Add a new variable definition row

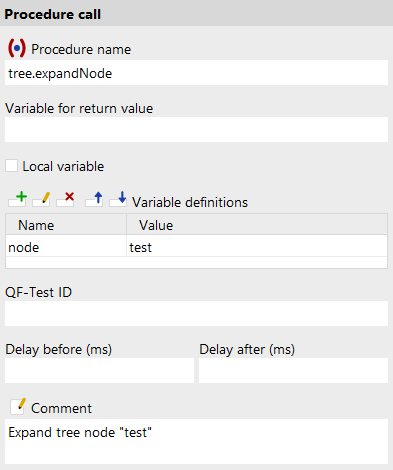[18, 199]
